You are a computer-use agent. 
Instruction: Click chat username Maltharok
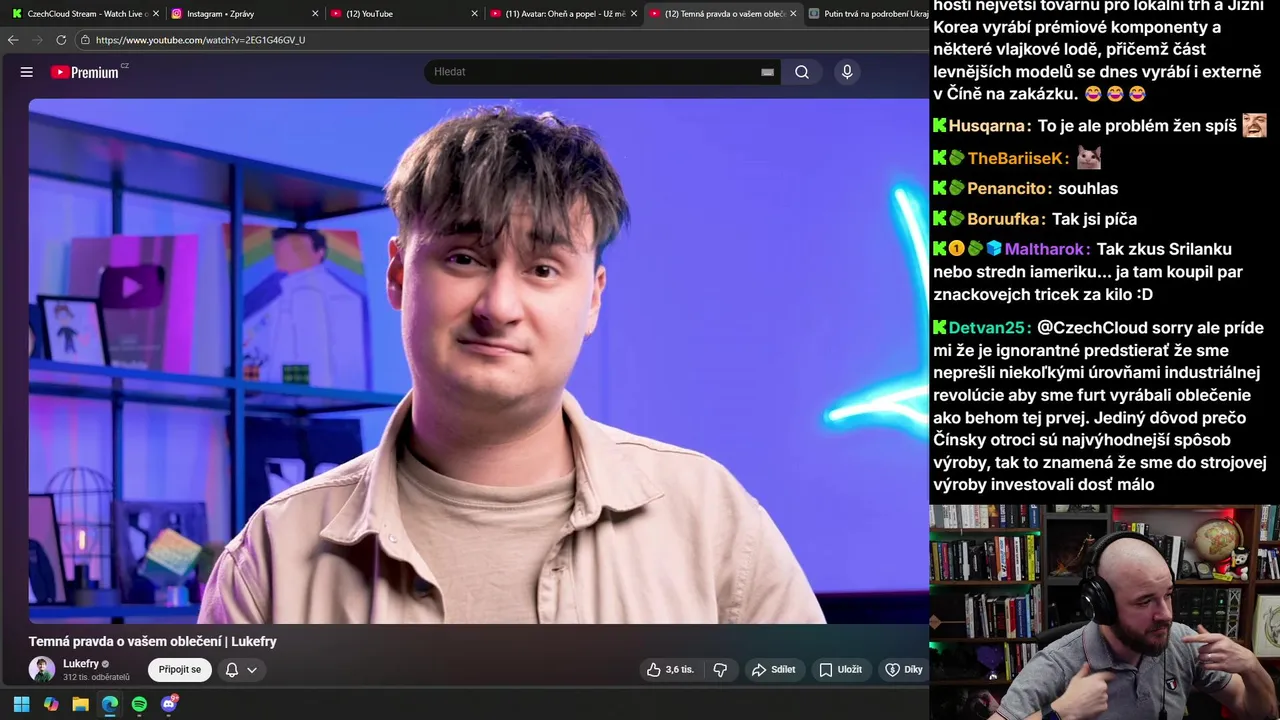click(x=1047, y=249)
